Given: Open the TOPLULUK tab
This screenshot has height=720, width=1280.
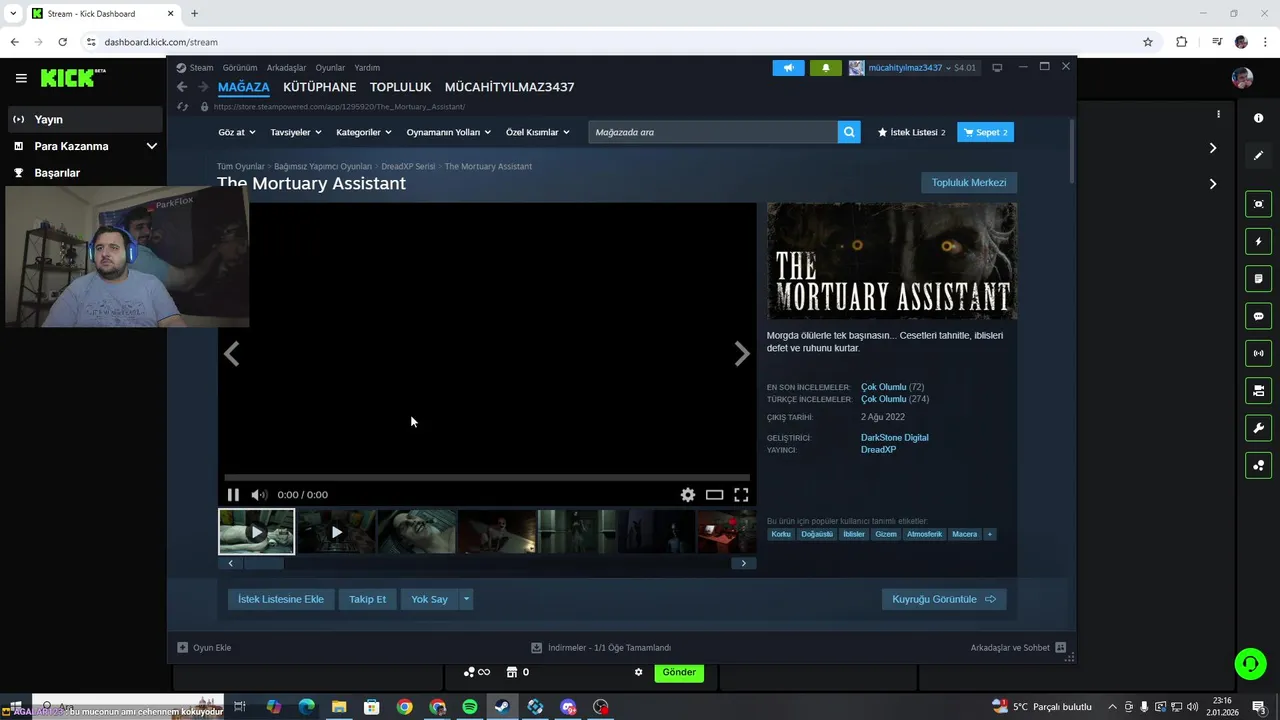Looking at the screenshot, I should click(x=400, y=87).
